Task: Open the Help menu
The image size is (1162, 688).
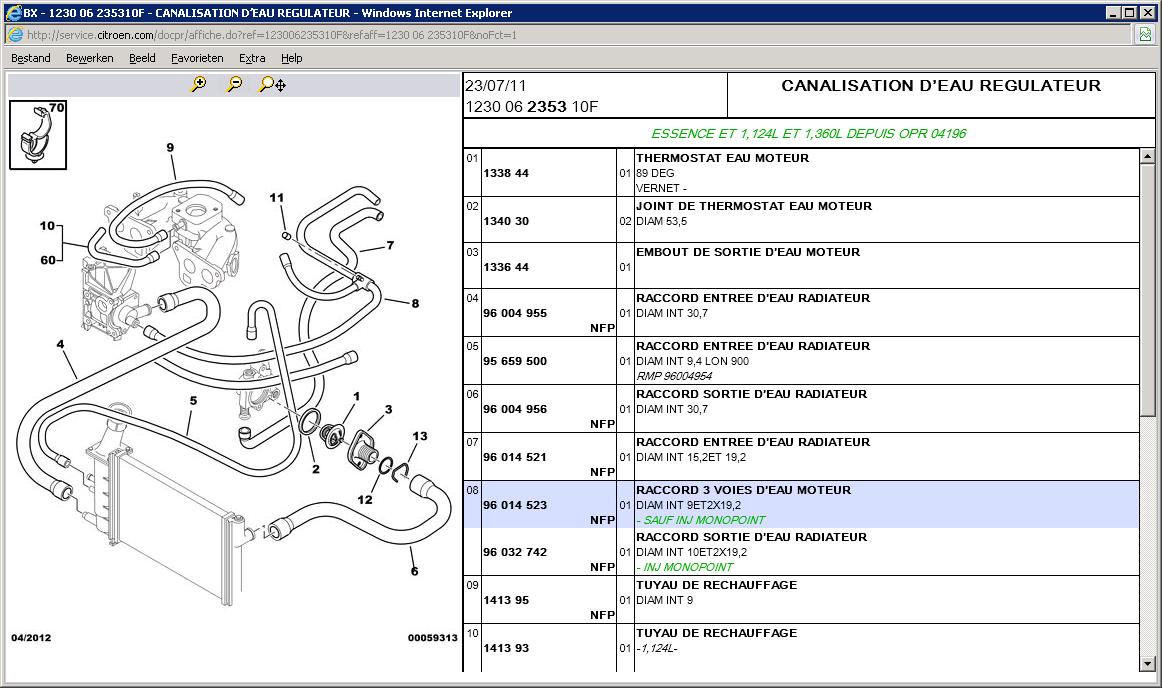Action: tap(291, 58)
